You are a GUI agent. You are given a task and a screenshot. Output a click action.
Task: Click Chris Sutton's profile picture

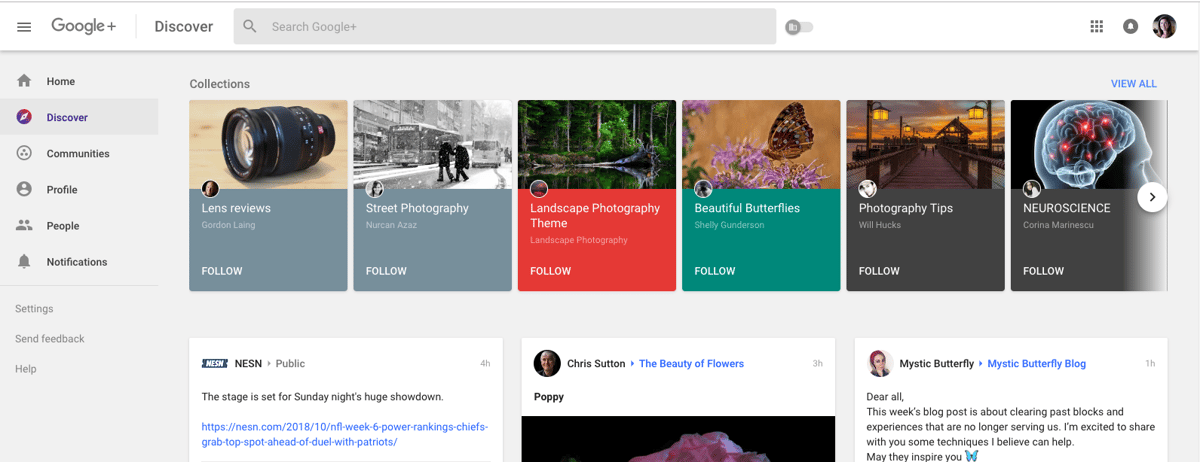pos(547,363)
